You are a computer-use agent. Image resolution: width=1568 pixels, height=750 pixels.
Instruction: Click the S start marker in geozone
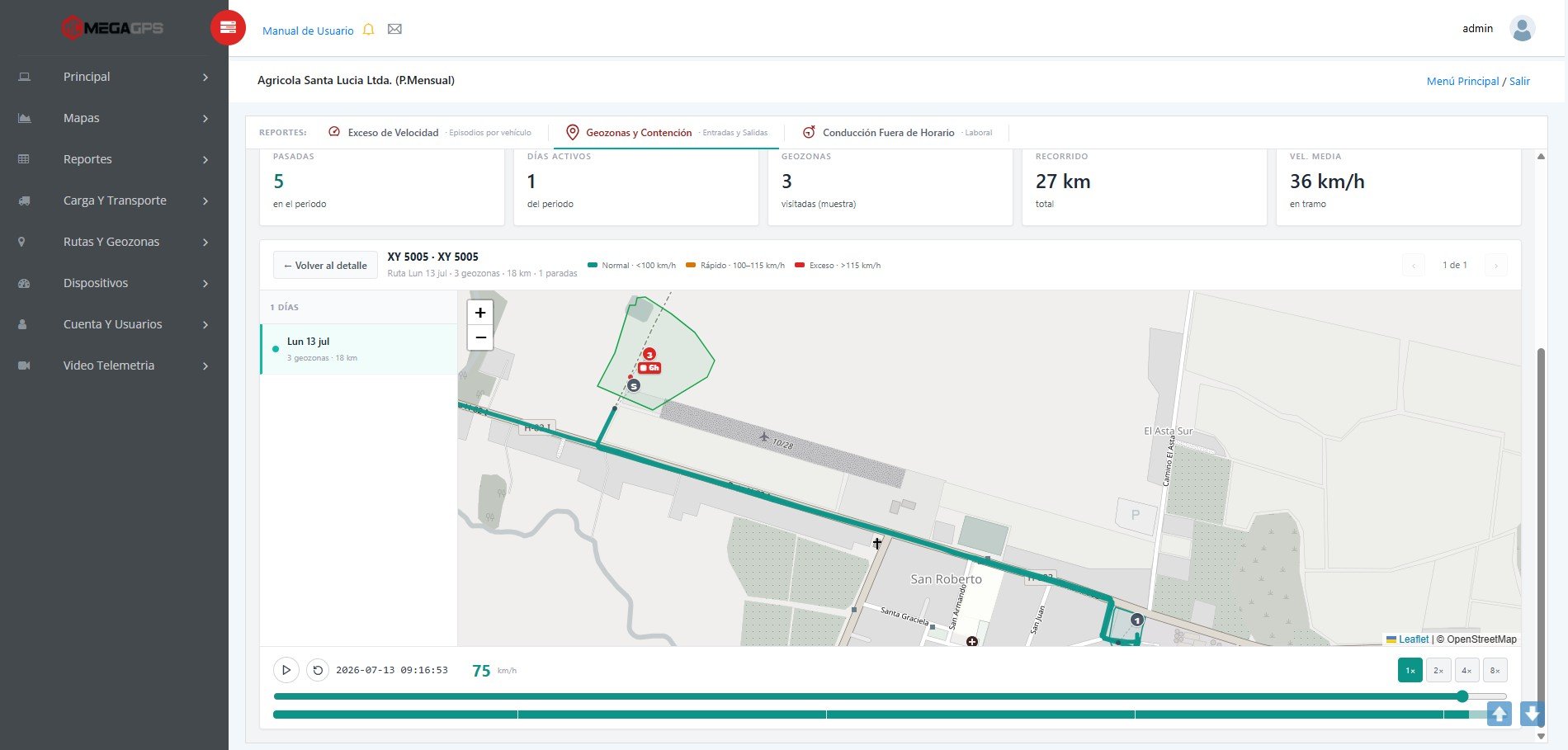tap(634, 385)
